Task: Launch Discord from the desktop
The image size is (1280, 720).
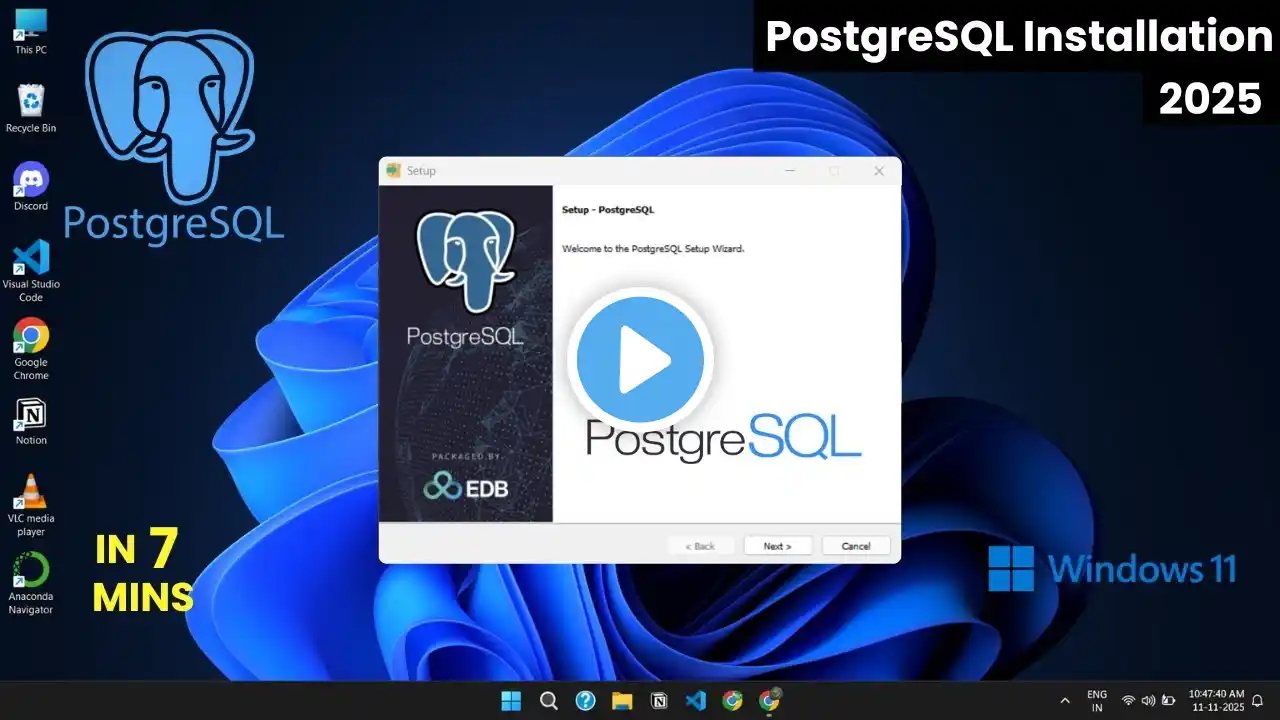Action: [x=31, y=187]
